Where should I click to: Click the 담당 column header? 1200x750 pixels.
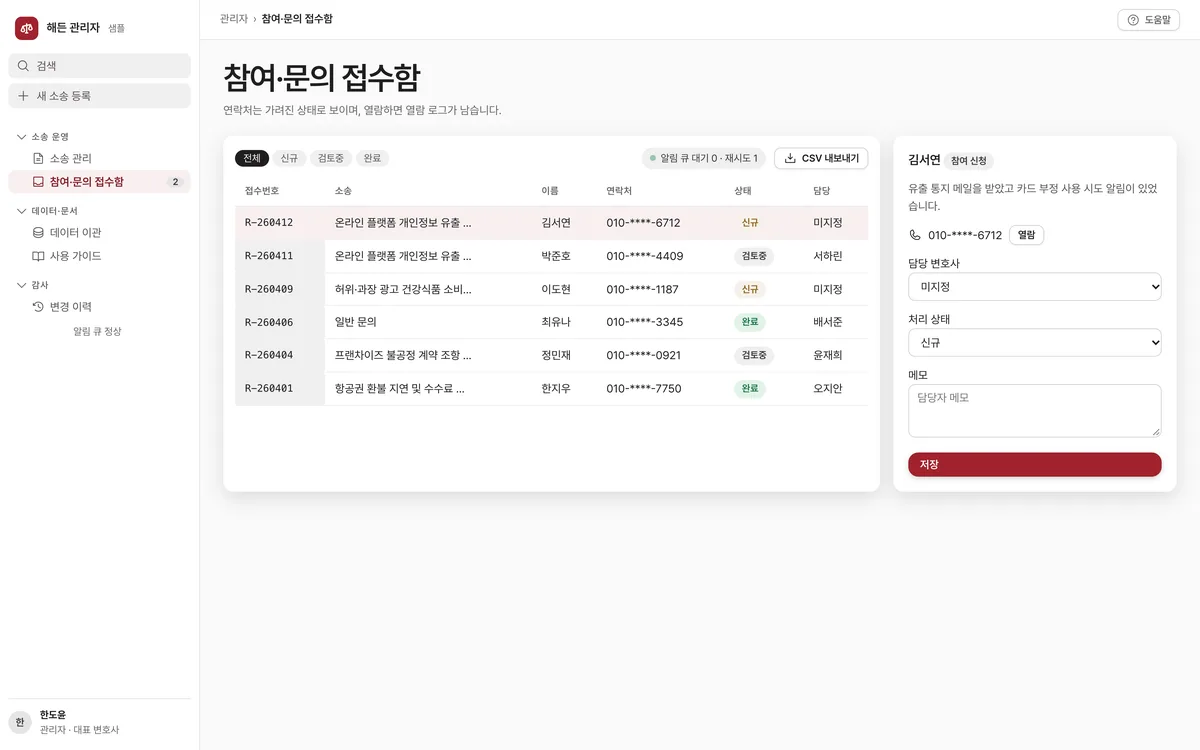click(x=822, y=190)
